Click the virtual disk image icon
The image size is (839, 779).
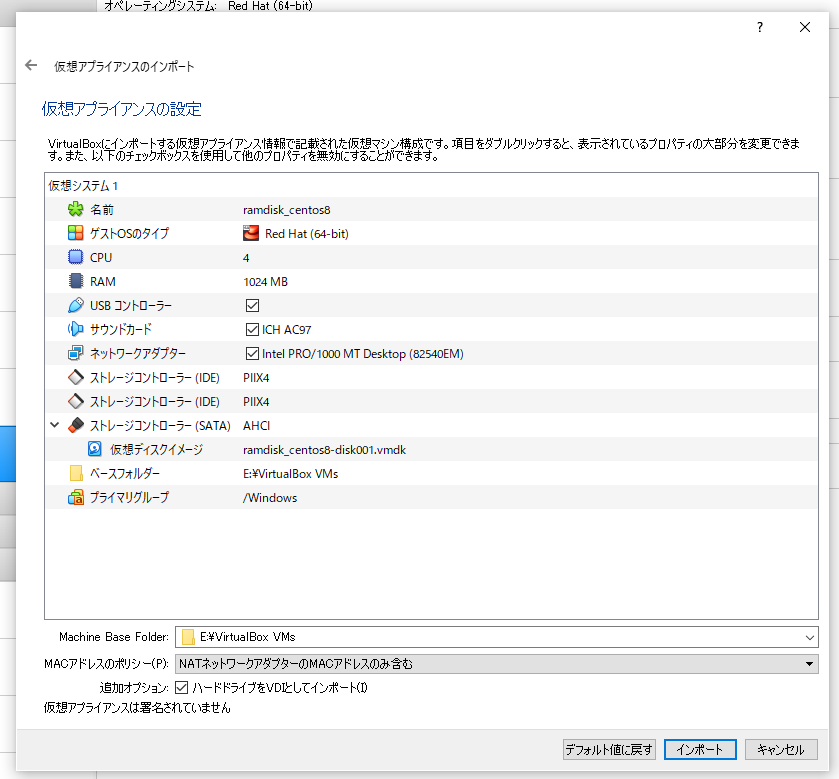(x=95, y=449)
